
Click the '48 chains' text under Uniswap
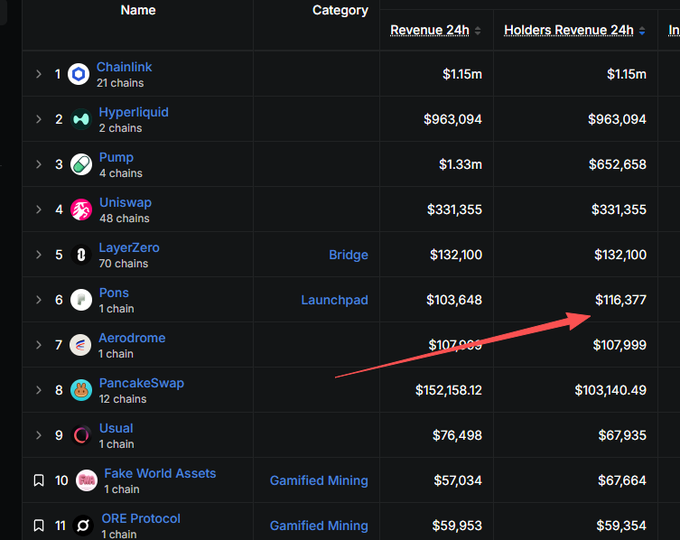coord(124,218)
